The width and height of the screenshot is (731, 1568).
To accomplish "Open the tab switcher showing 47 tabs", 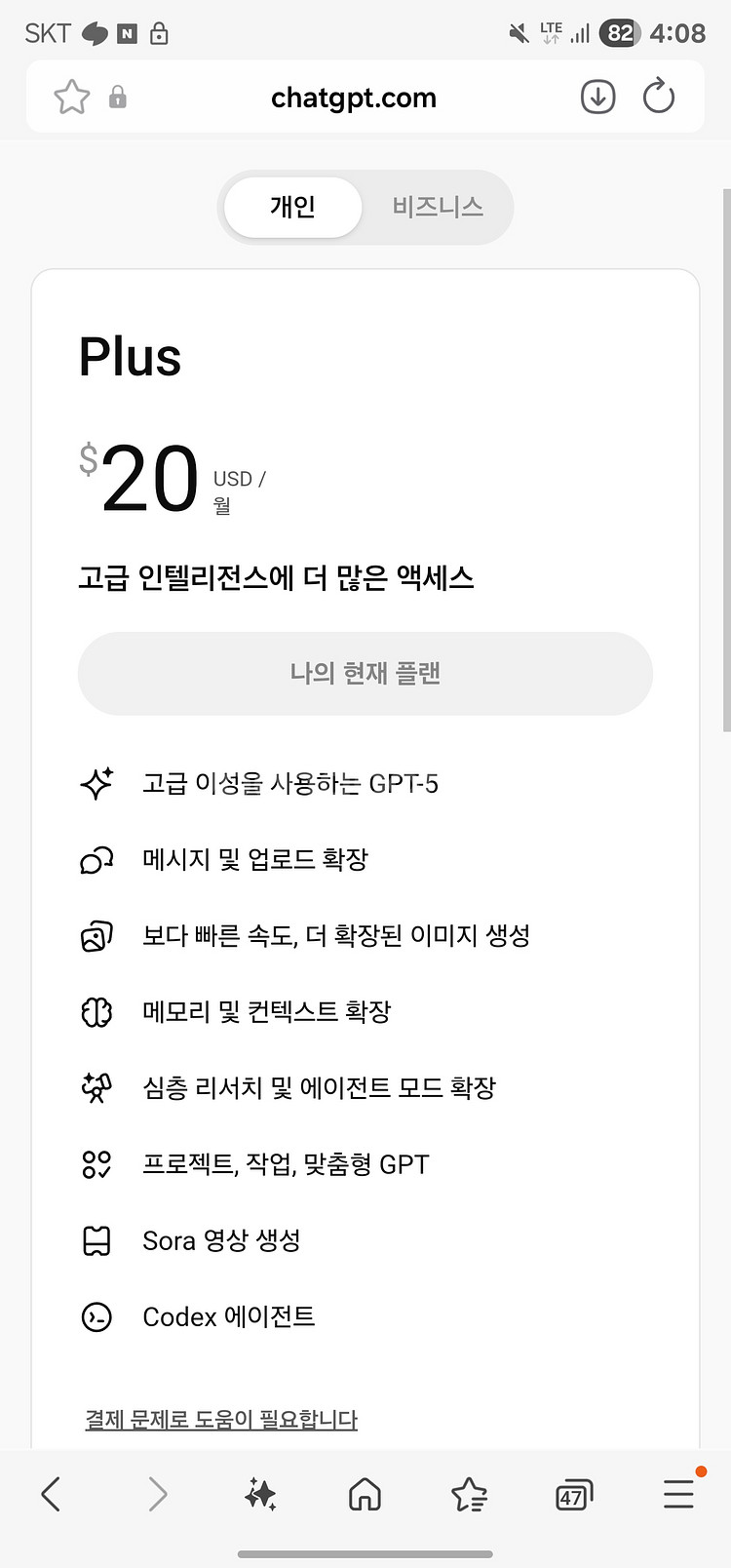I will [x=573, y=1495].
